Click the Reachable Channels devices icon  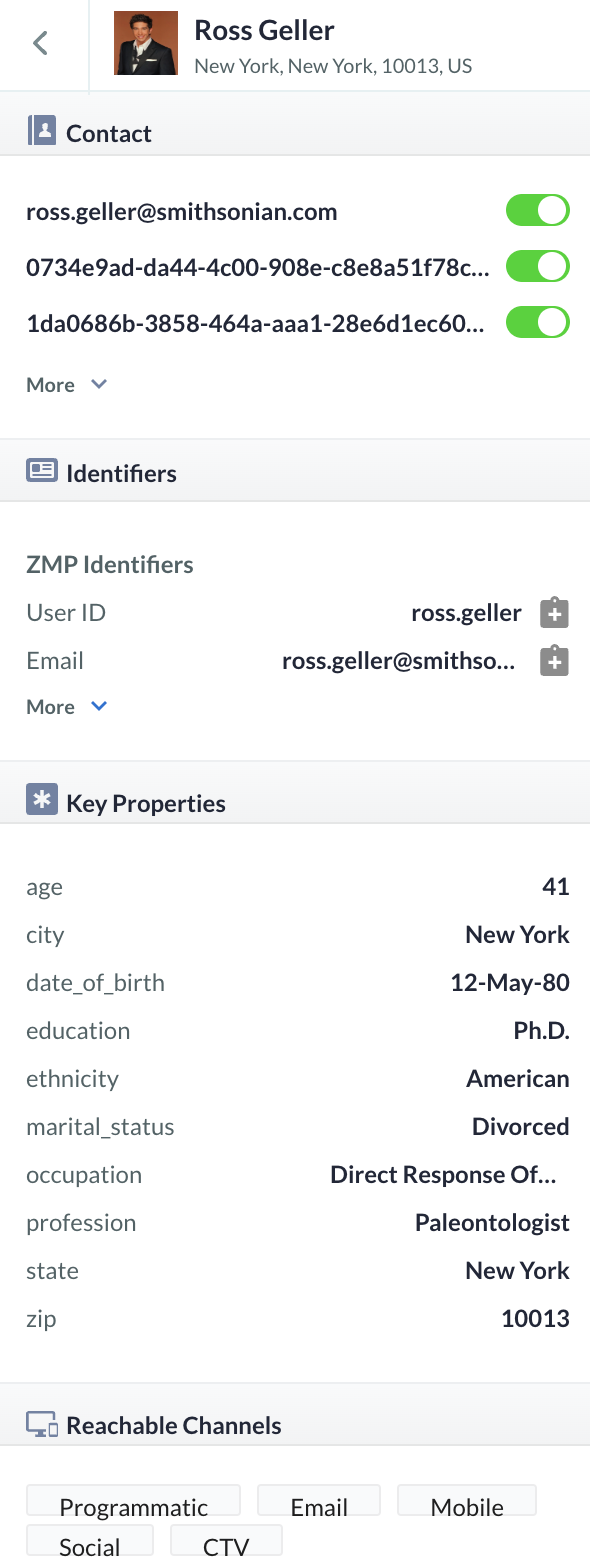click(x=42, y=1425)
